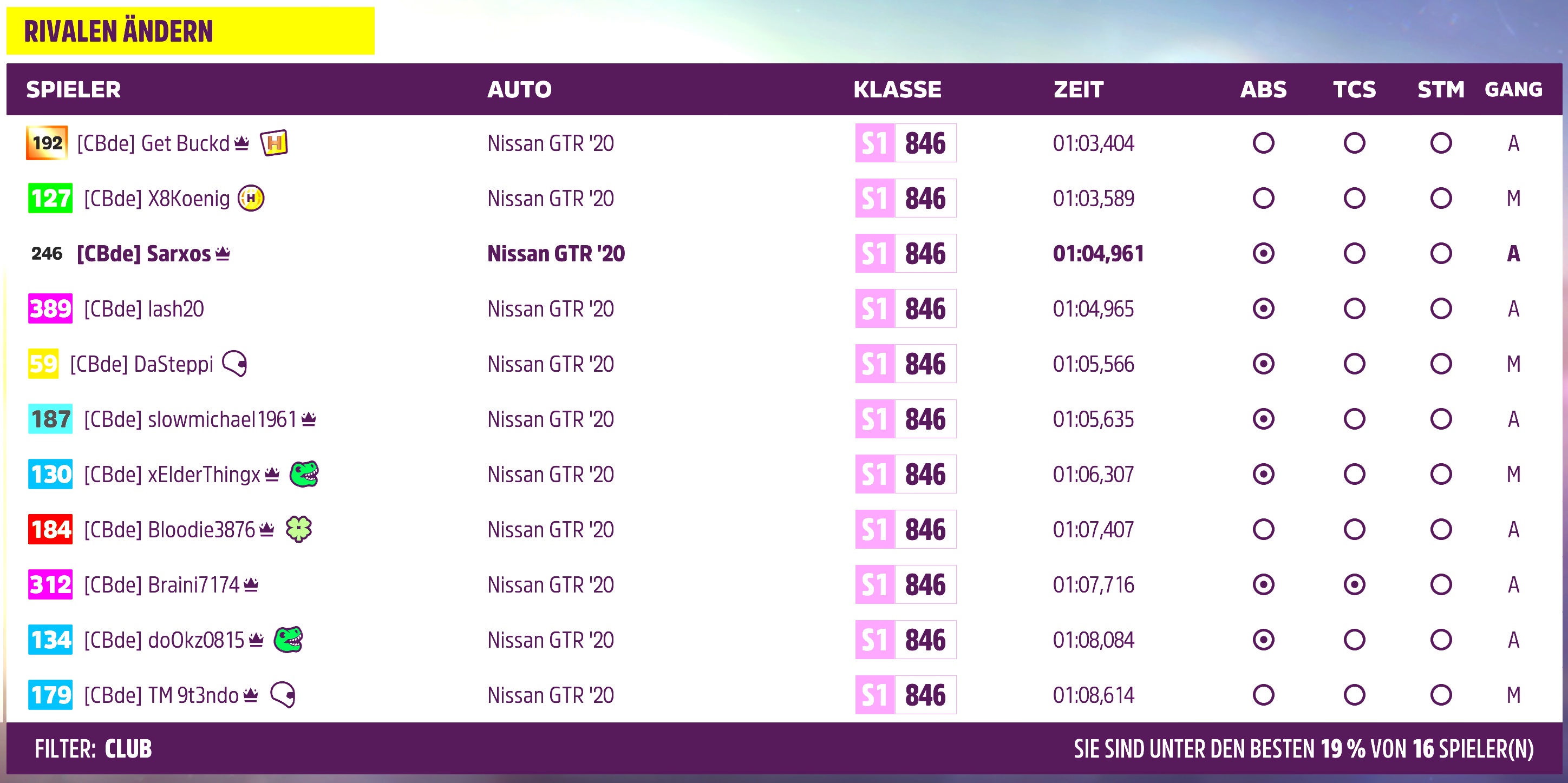
Task: Click the KLASSE column header
Action: [897, 89]
